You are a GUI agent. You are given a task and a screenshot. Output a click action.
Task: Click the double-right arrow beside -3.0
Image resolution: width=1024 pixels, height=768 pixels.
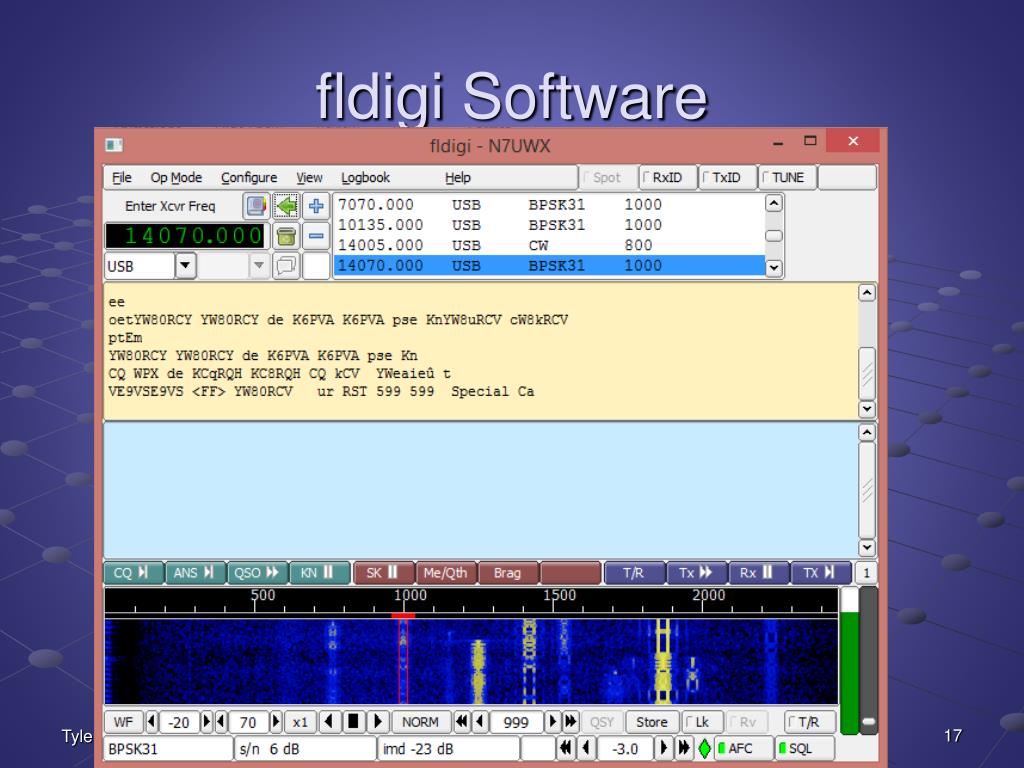point(684,748)
